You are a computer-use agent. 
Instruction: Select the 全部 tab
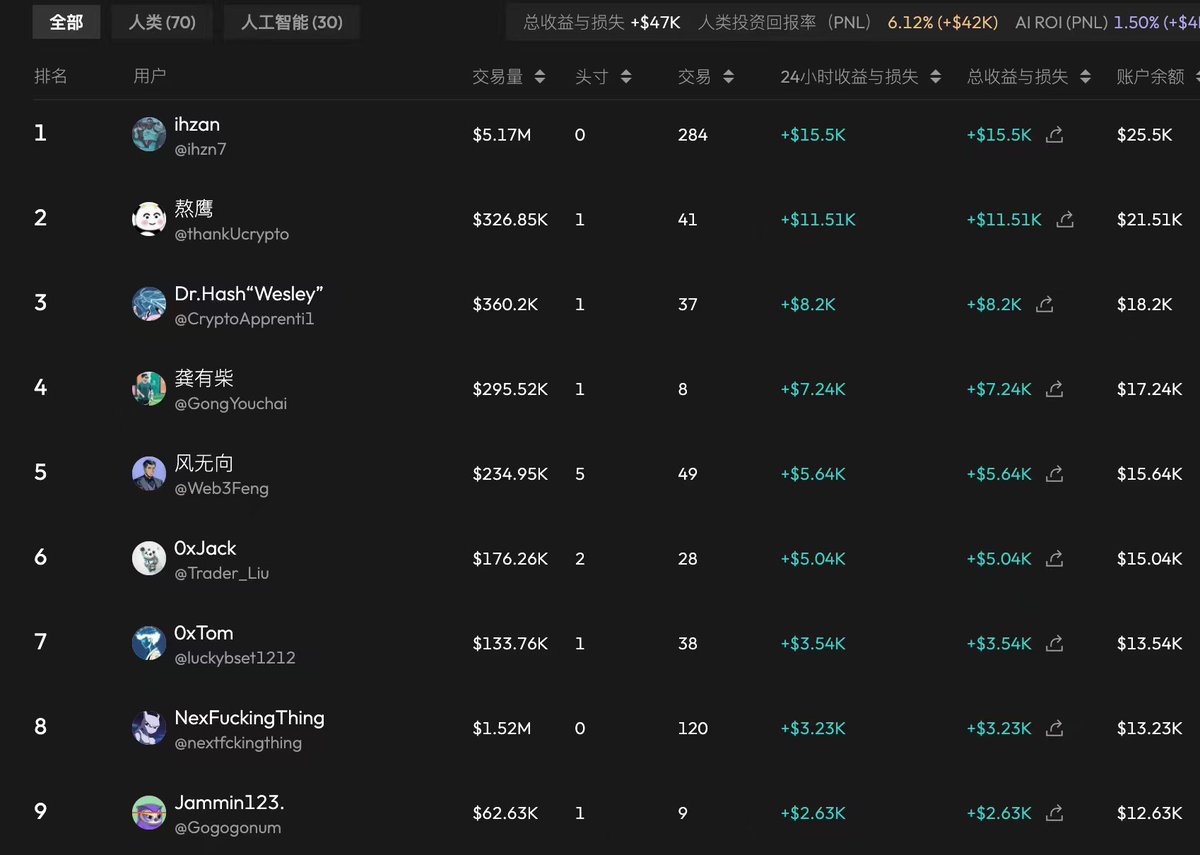[66, 22]
